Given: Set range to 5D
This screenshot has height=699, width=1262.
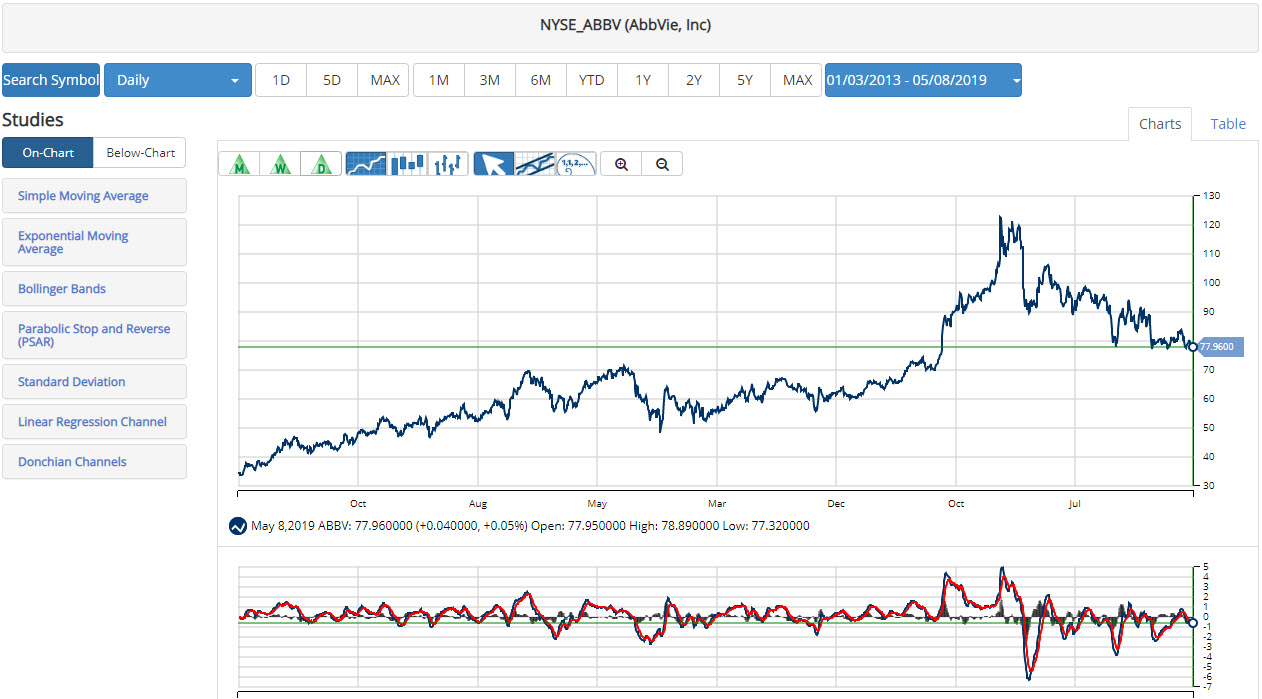Looking at the screenshot, I should 332,80.
